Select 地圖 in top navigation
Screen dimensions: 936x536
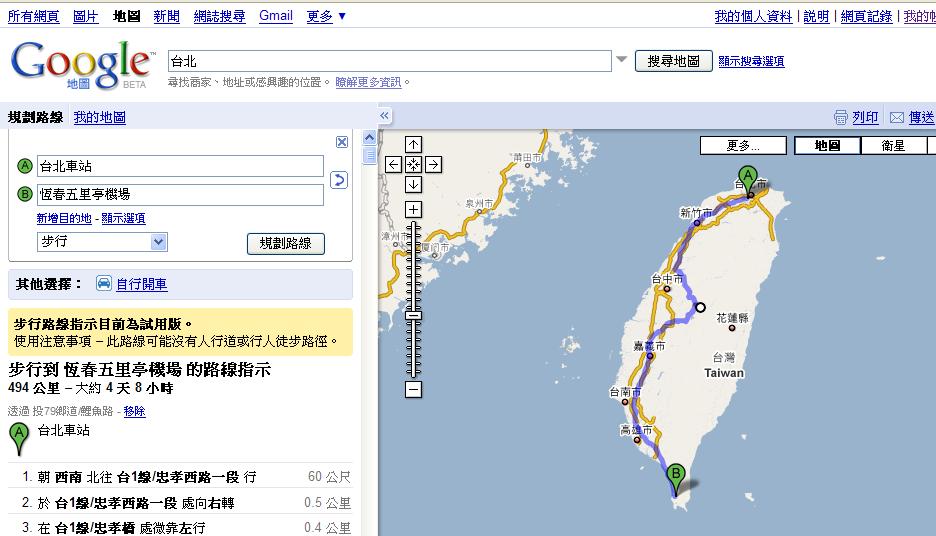pyautogui.click(x=127, y=16)
